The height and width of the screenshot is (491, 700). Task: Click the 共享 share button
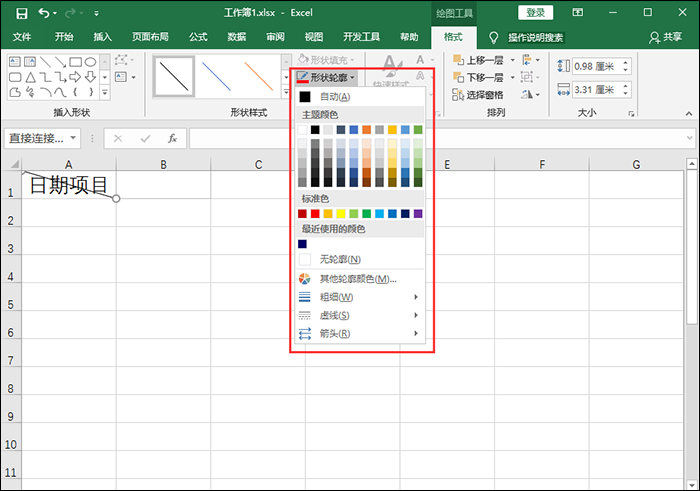[x=666, y=37]
